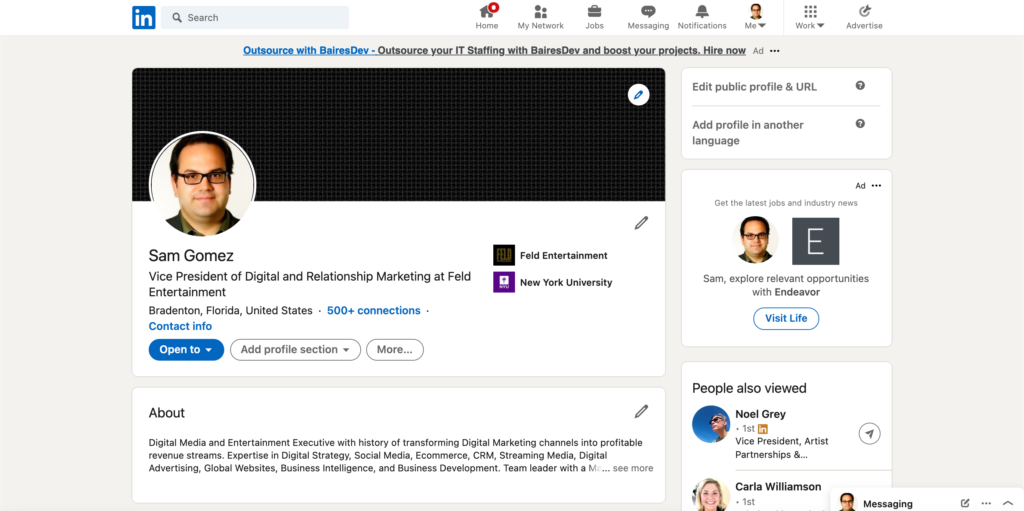Open New York University link
This screenshot has height=511, width=1024.
pos(566,282)
